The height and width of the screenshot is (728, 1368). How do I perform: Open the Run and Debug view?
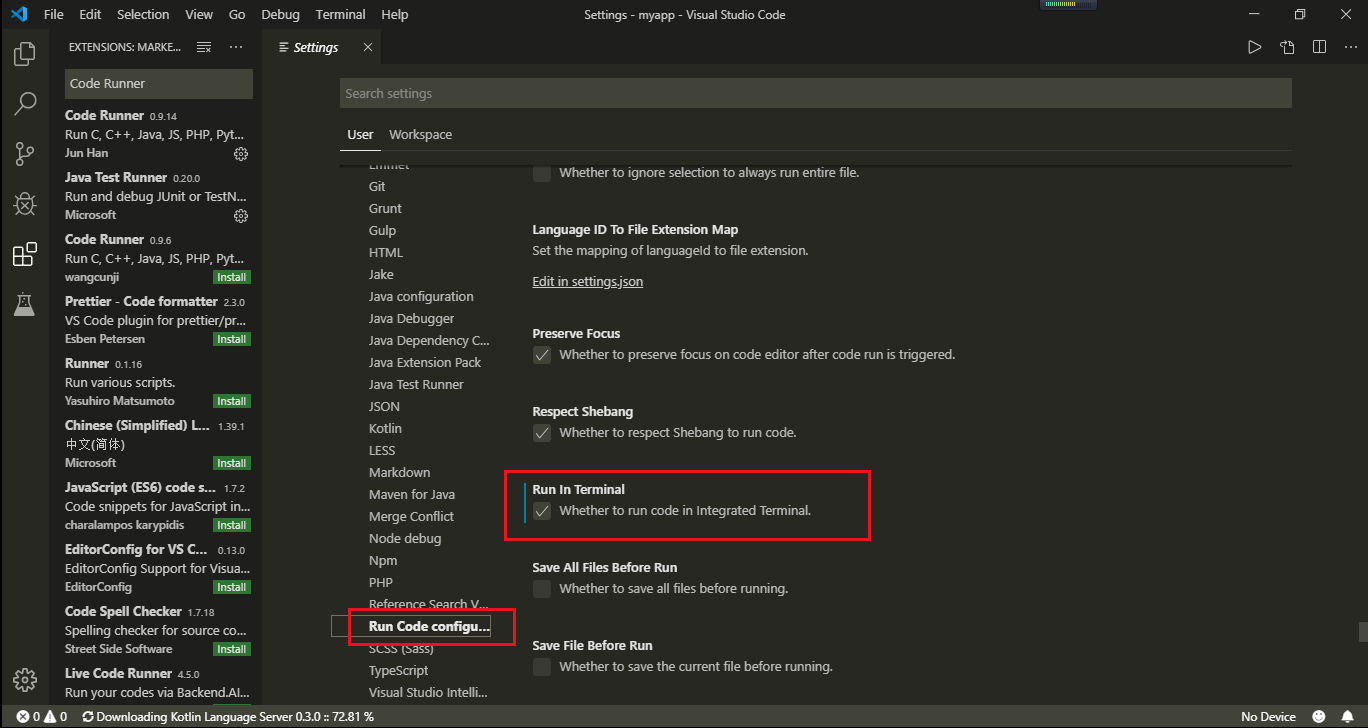24,203
